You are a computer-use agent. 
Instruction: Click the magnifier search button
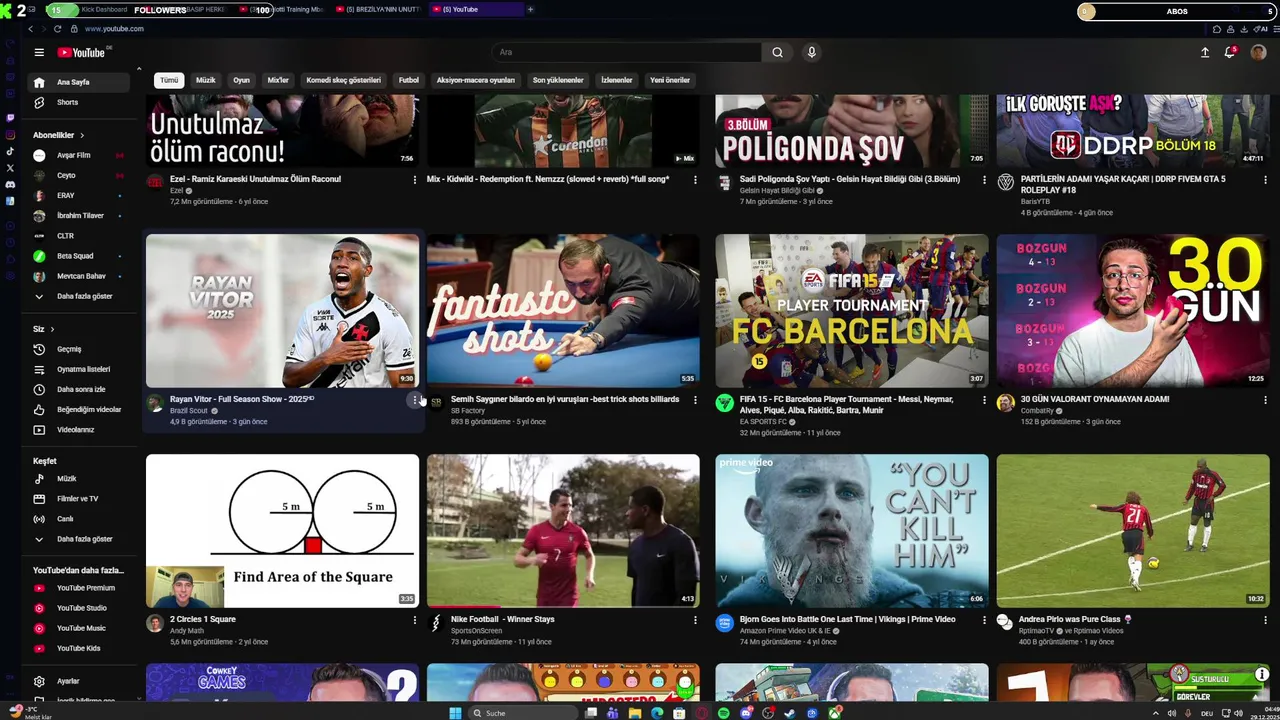777,52
